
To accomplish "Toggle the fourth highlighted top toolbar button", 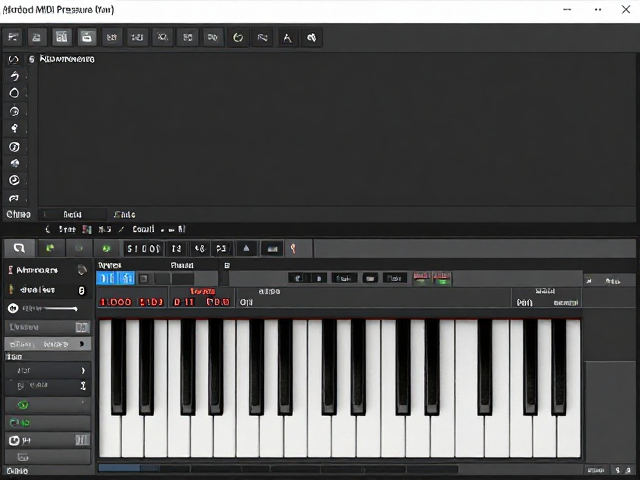I will [87, 38].
